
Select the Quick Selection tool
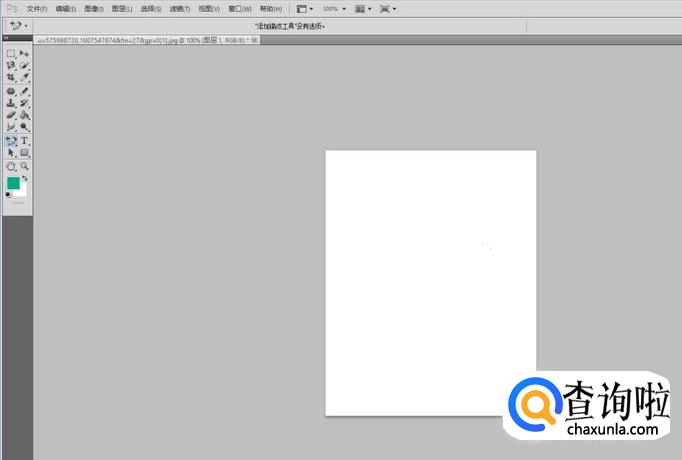point(24,66)
